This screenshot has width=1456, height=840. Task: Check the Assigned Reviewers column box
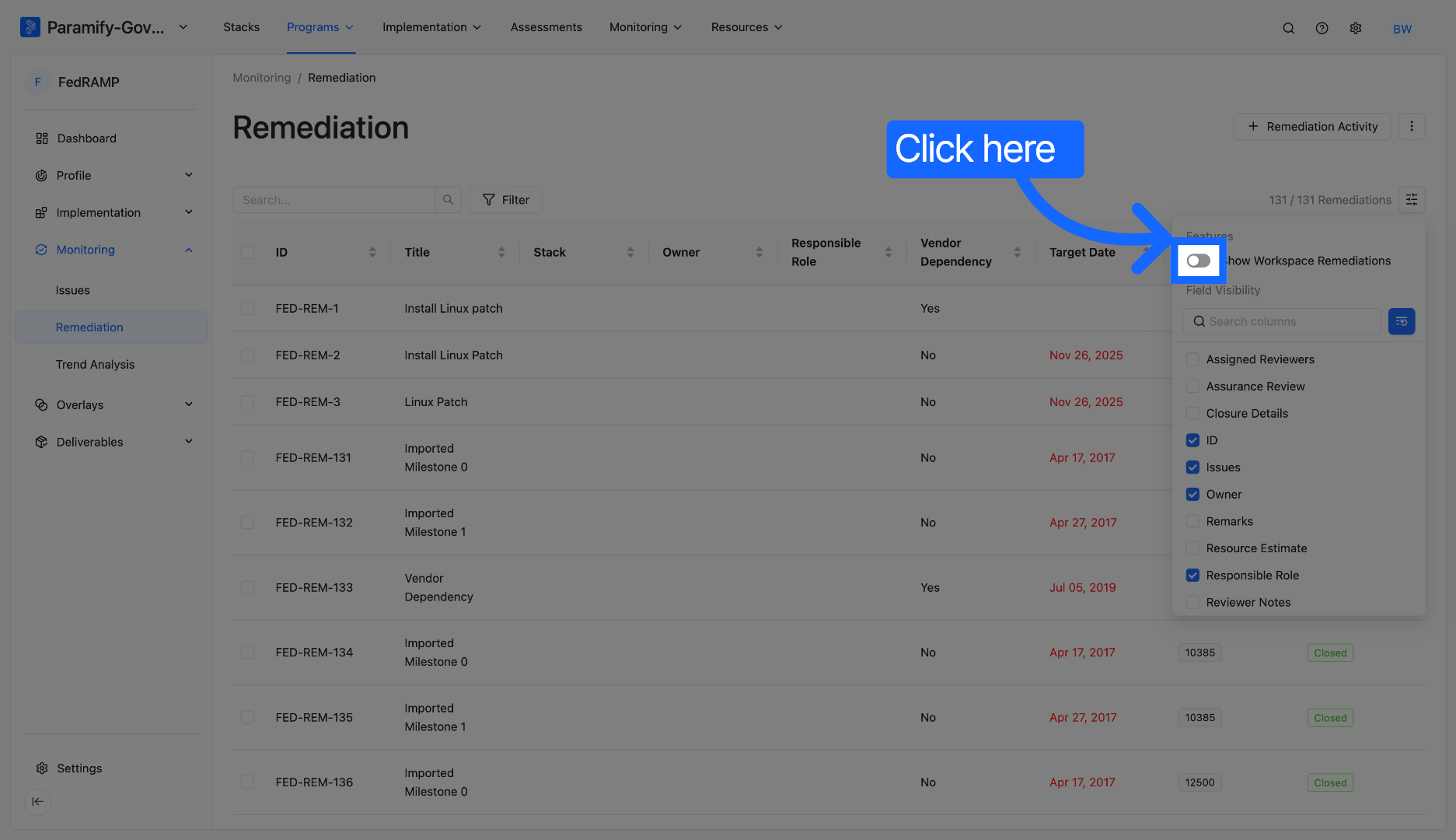tap(1192, 359)
